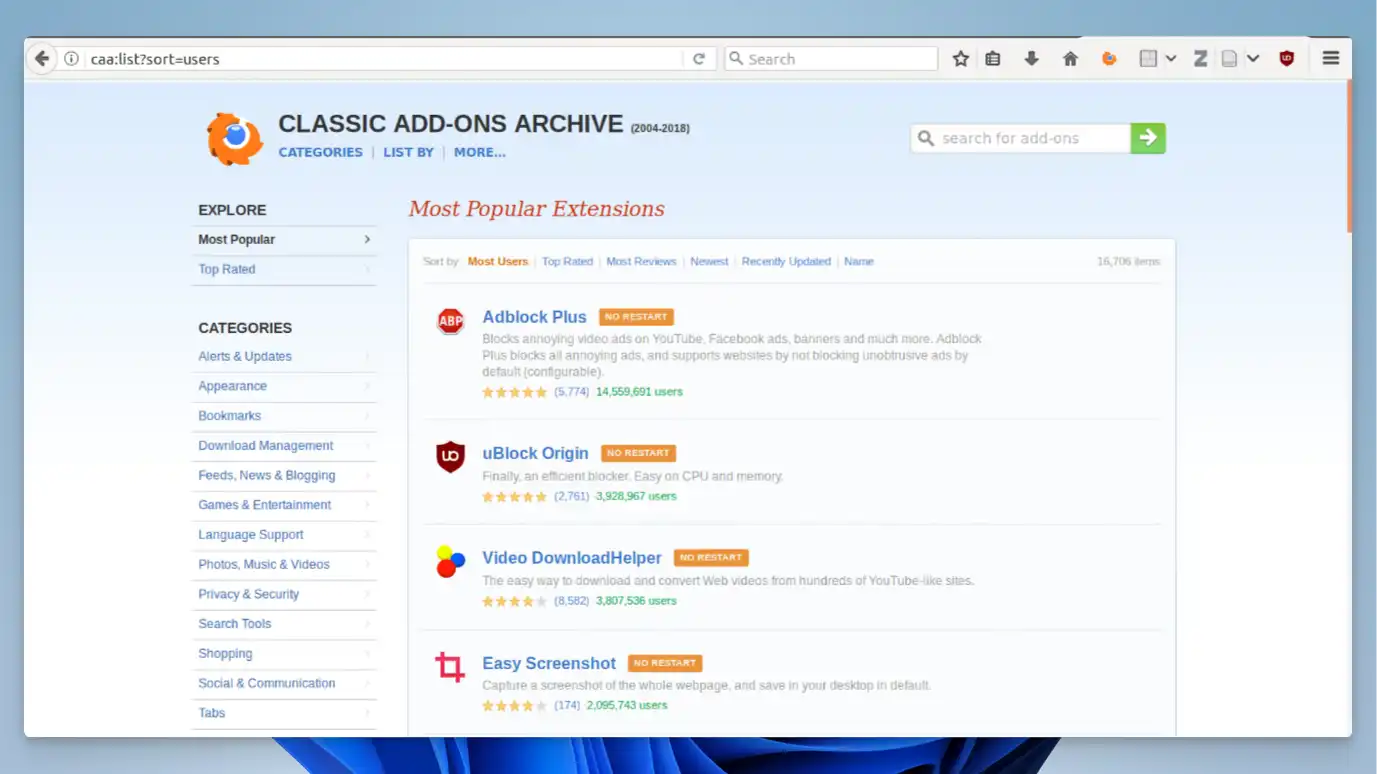Open the browser hamburger menu

[1330, 58]
